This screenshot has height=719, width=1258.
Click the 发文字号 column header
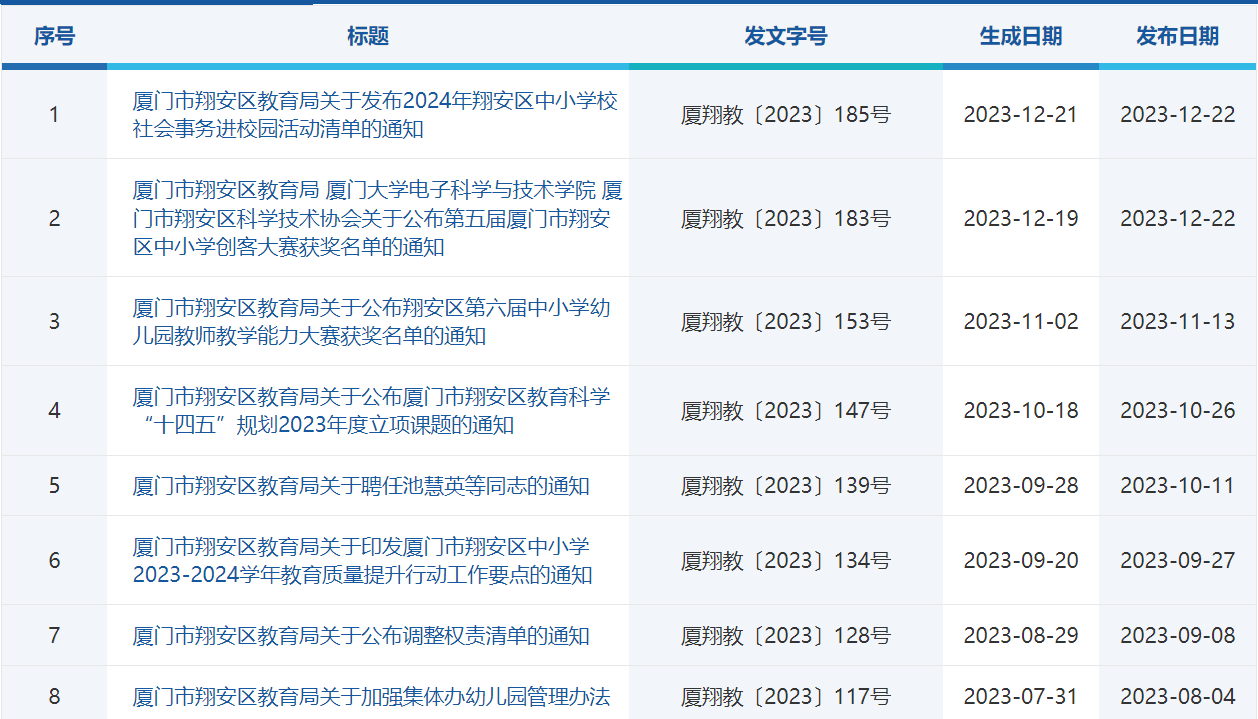(786, 37)
